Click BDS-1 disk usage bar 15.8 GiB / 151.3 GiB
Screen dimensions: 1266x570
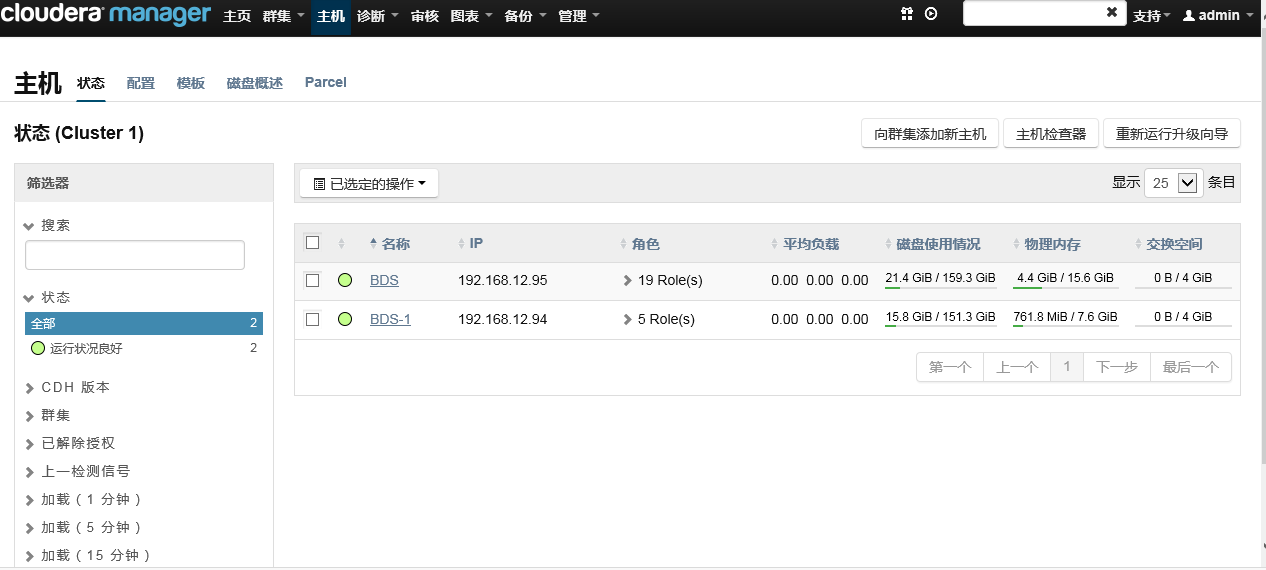(x=940, y=318)
